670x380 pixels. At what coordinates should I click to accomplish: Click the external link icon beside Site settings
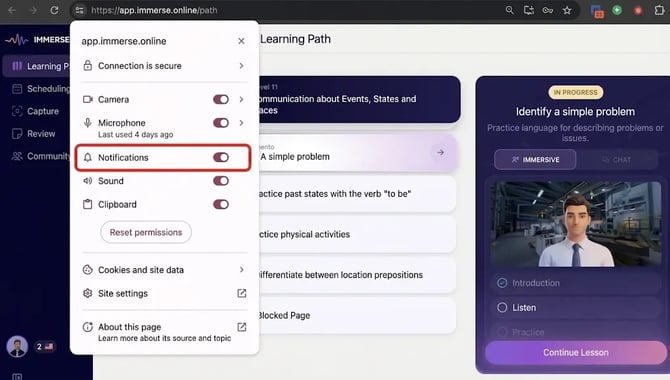241,293
